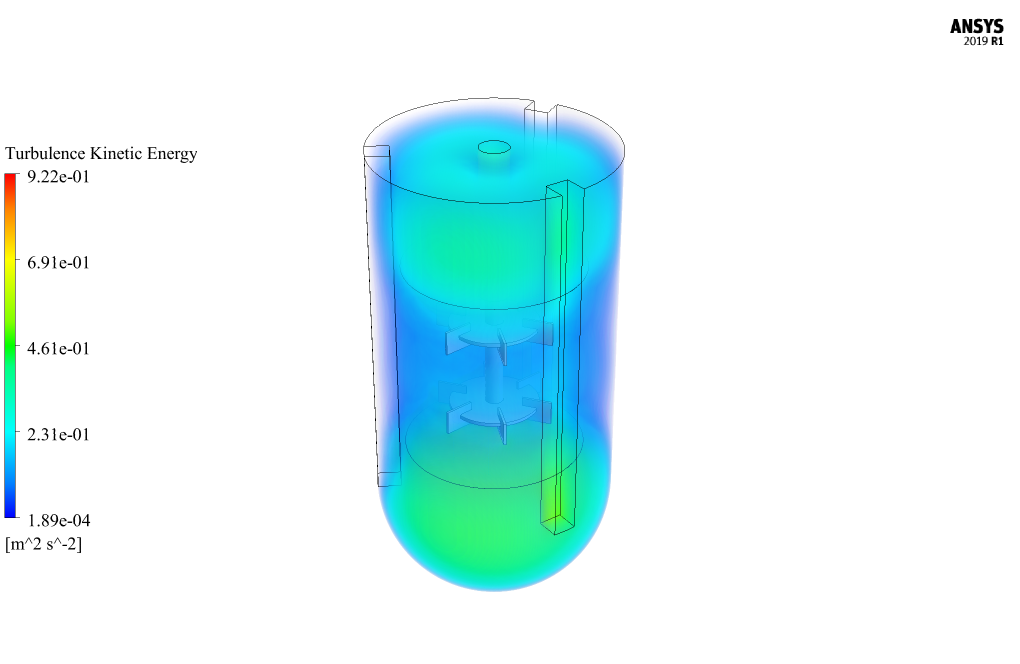The width and height of the screenshot is (1020, 664).
Task: Select the 6.91e-01 legend value
Action: [58, 263]
